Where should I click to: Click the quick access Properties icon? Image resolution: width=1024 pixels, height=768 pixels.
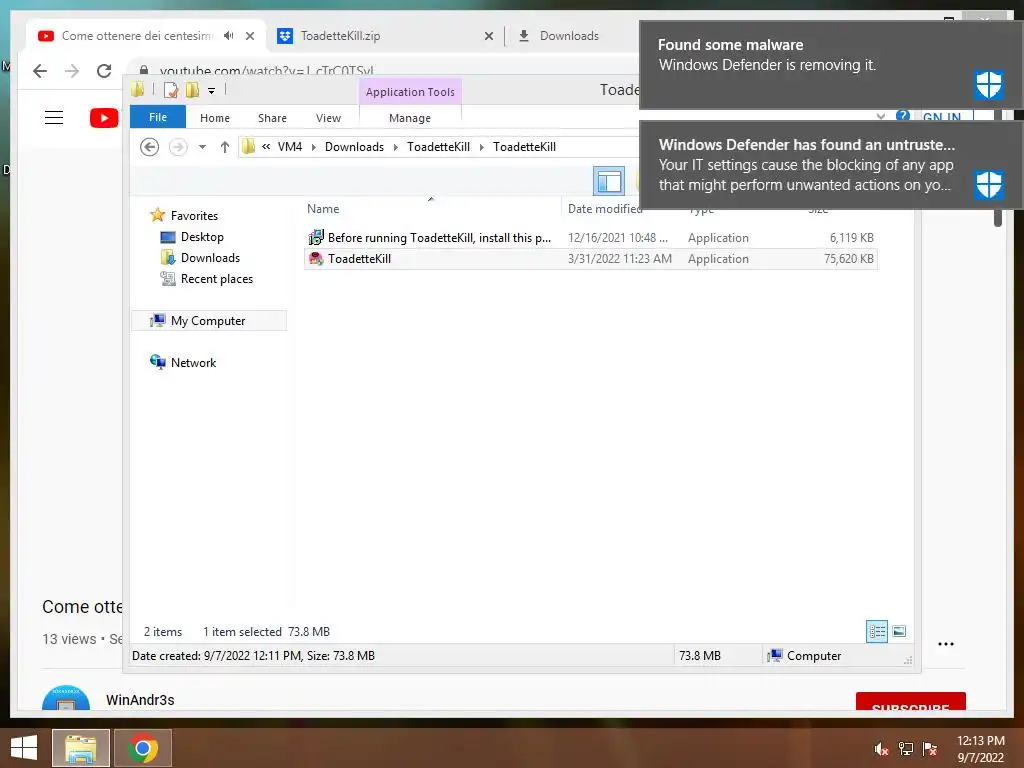171,90
